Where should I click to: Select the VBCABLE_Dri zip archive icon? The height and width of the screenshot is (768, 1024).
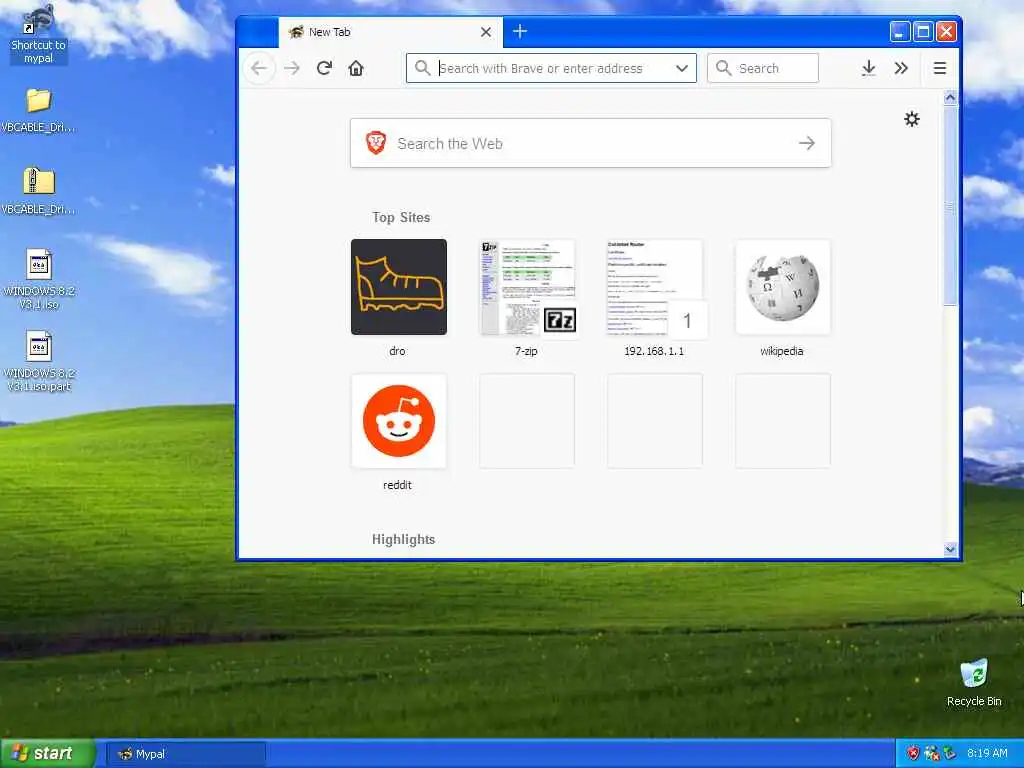(x=39, y=191)
